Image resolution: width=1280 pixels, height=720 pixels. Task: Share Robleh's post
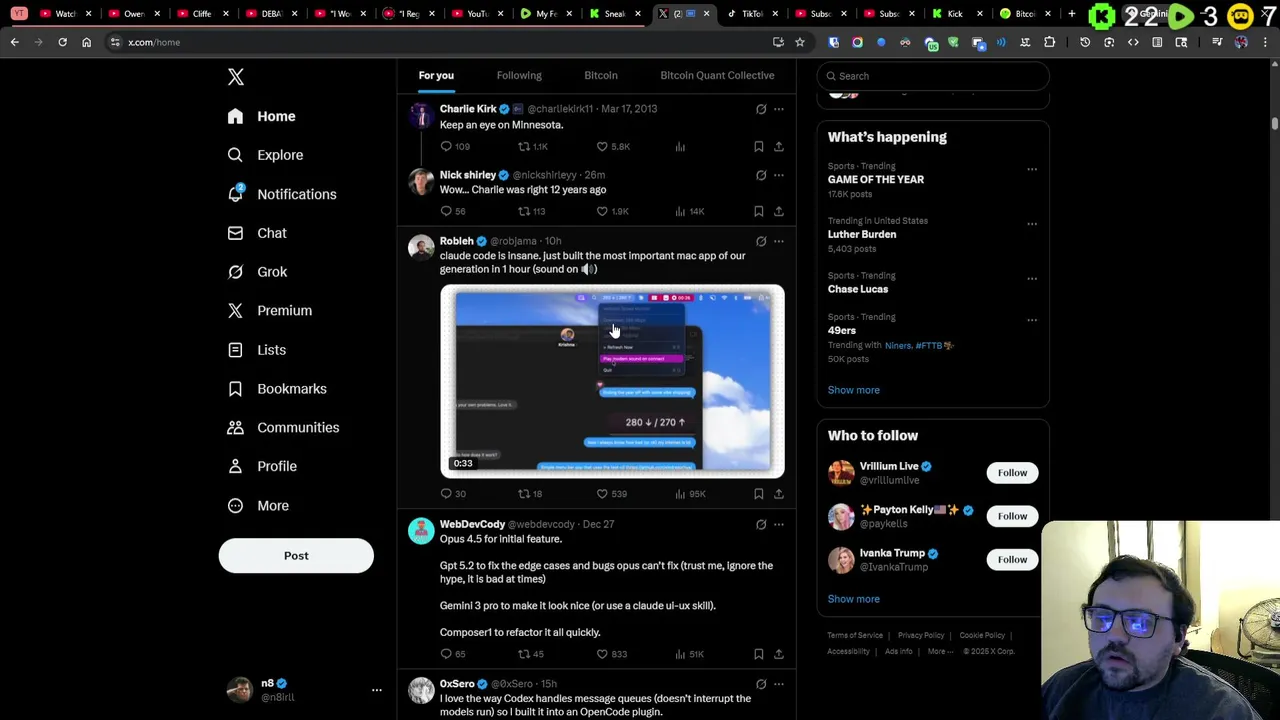pos(779,494)
